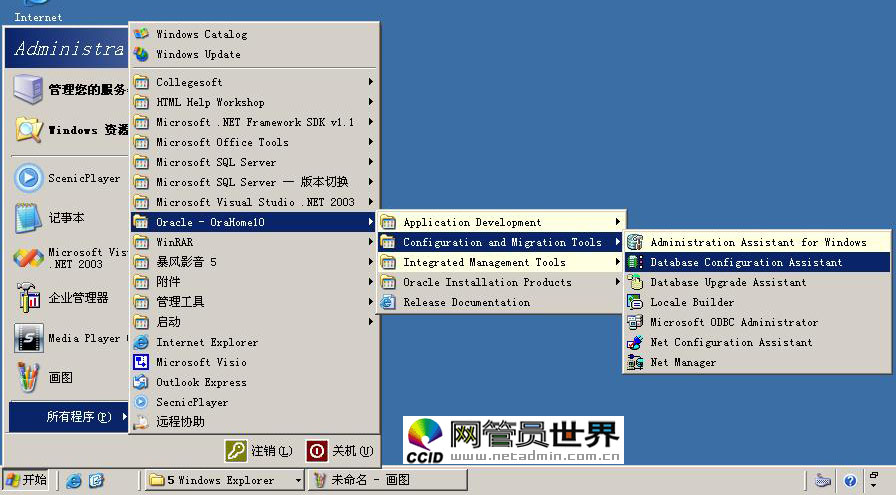Open the first Microsoft SQL Server submenu
Screen dimensions: 896x495
255,162
